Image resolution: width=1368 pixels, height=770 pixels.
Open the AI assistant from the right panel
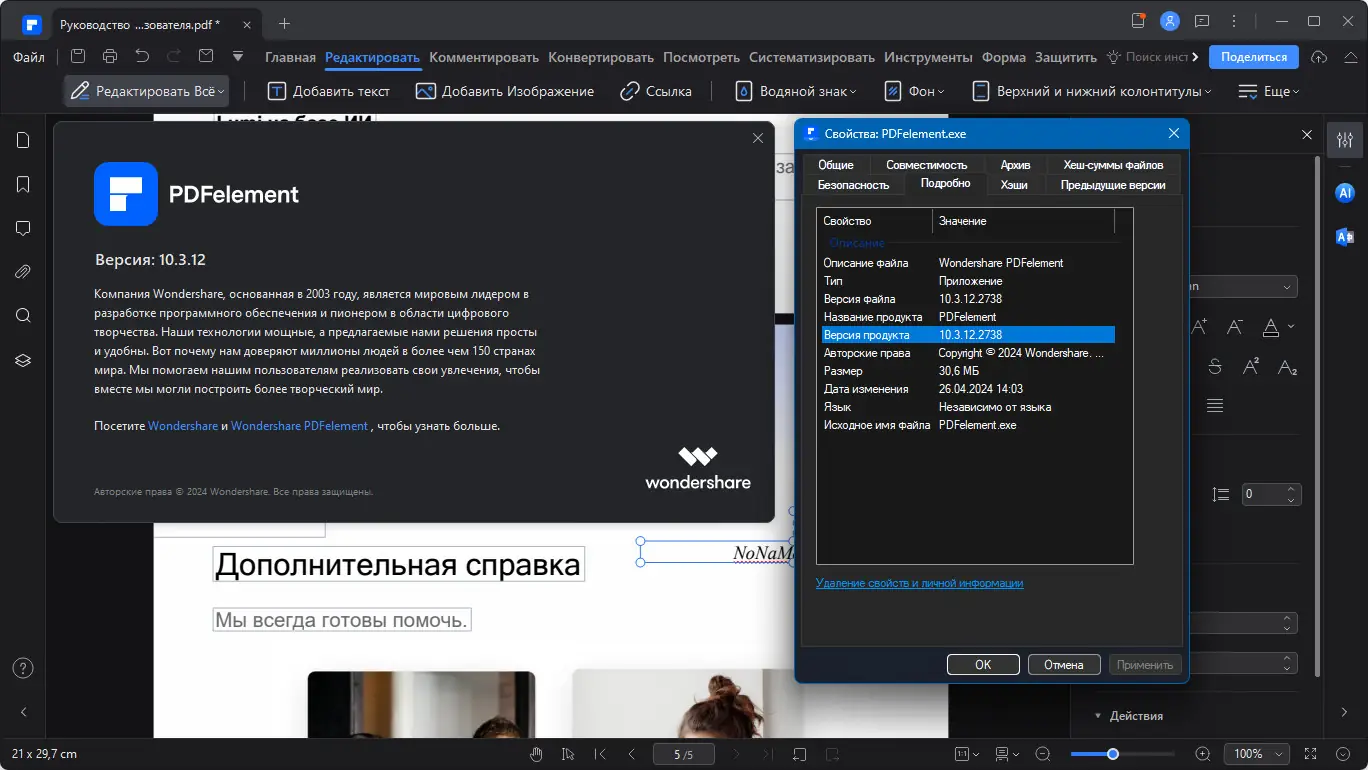point(1344,192)
